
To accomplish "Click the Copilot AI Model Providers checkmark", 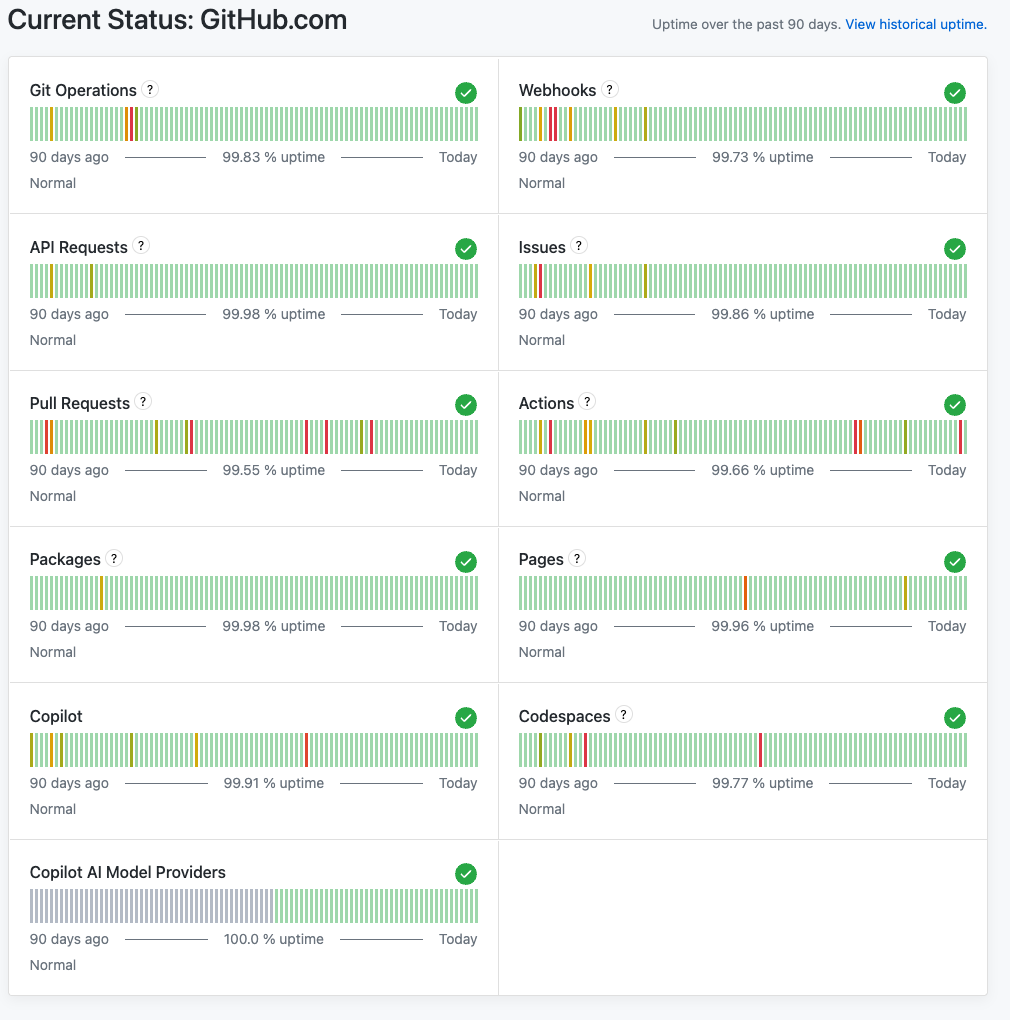I will (466, 874).
